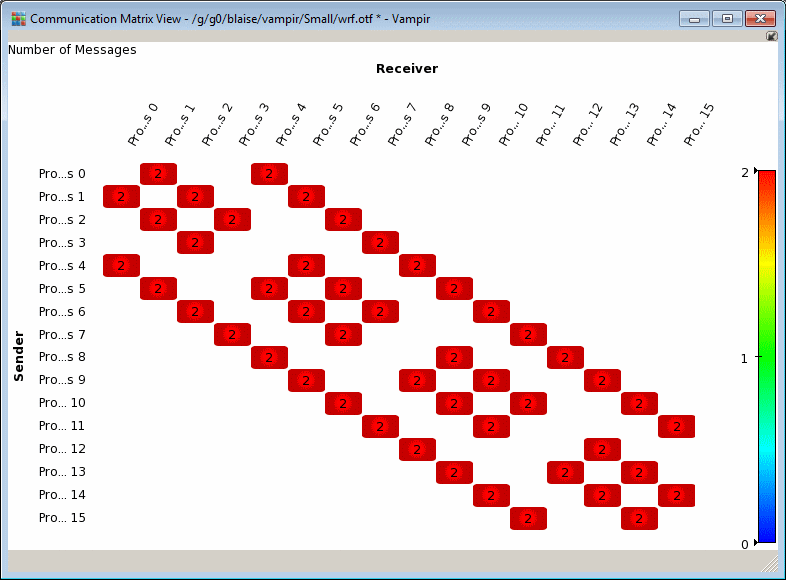The height and width of the screenshot is (580, 786).
Task: Select receiver column label 'Pro...s 0'
Action: click(x=142, y=124)
